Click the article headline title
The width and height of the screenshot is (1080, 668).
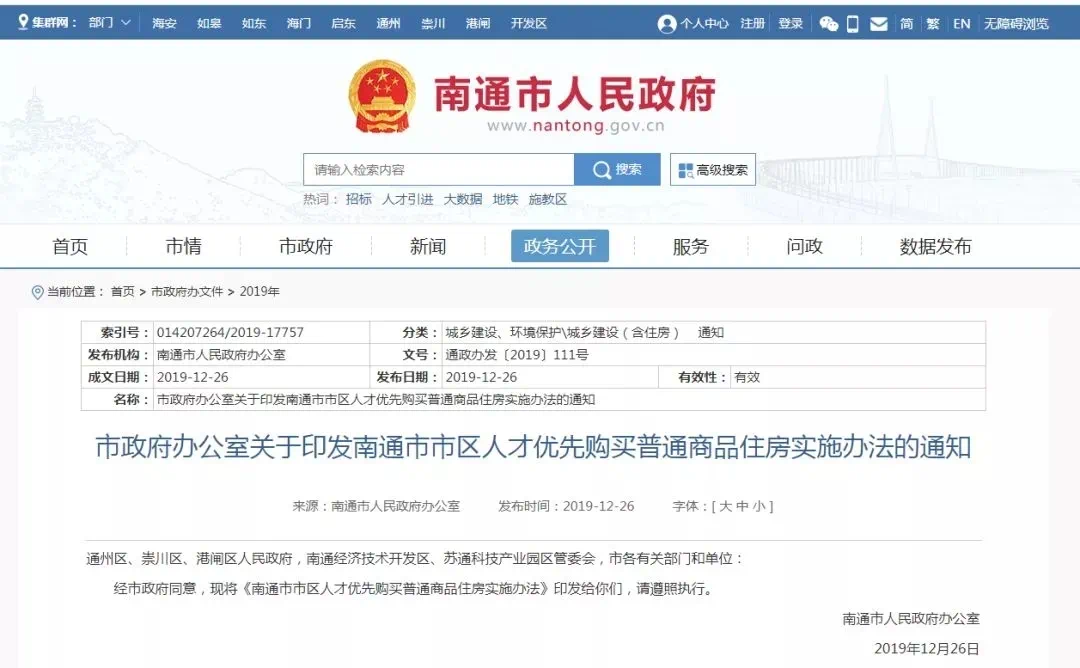tap(533, 448)
